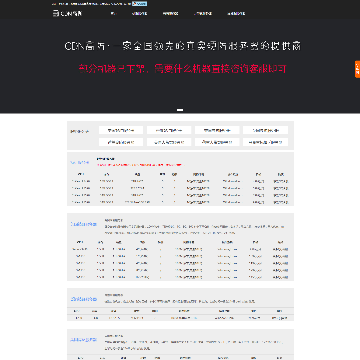
Task: Open the orange floating side tab
Action: (x=357, y=69)
